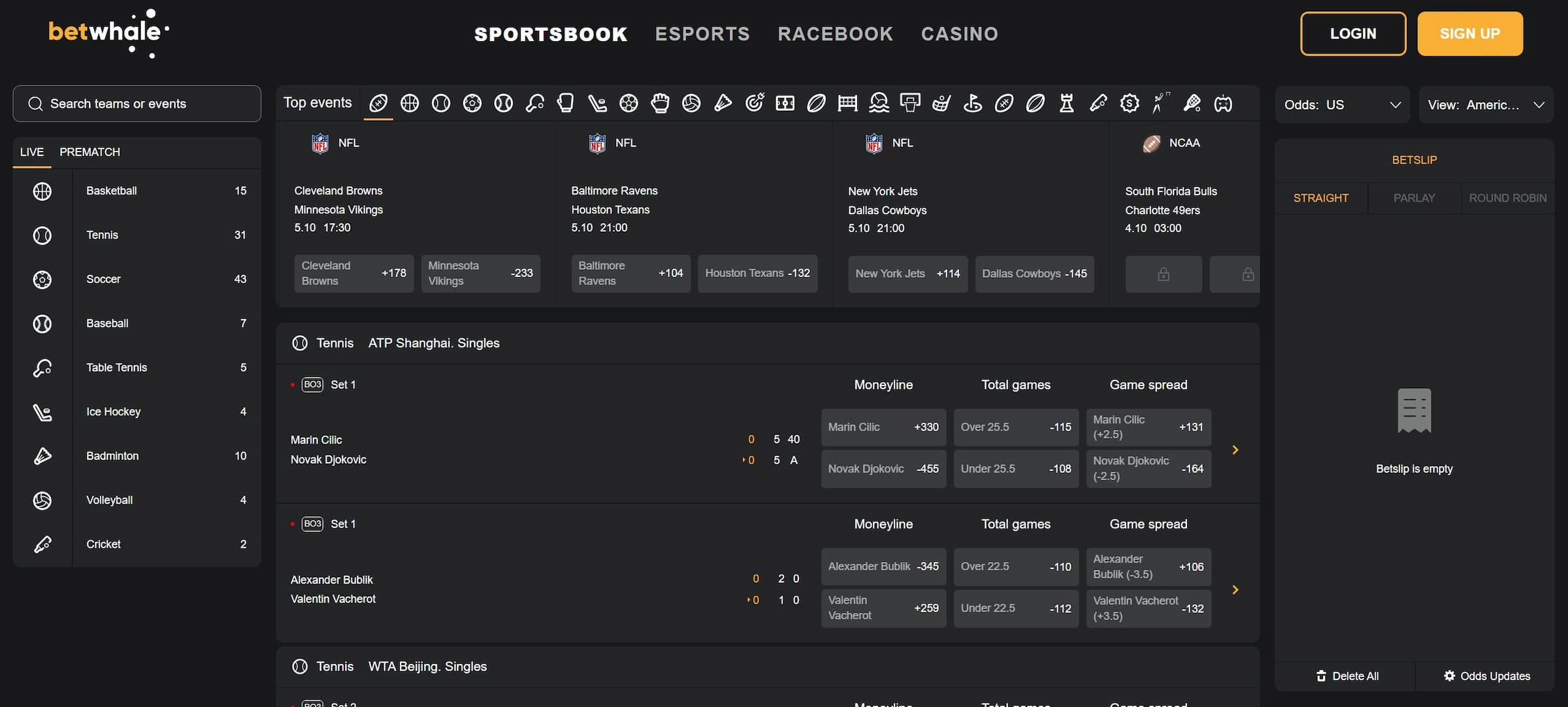1568x707 pixels.
Task: Select the golf sport icon
Action: point(973,103)
